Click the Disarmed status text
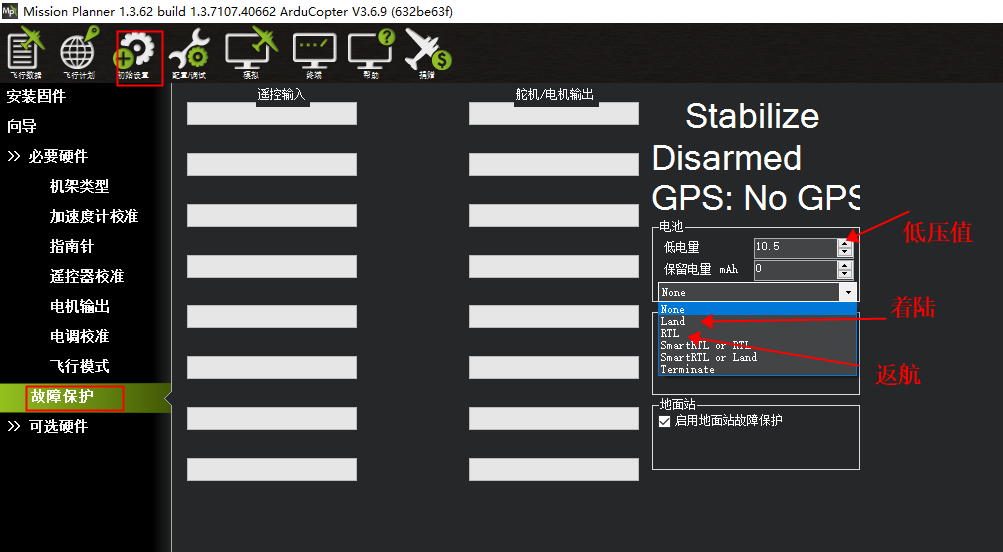This screenshot has width=1003, height=552. click(727, 158)
